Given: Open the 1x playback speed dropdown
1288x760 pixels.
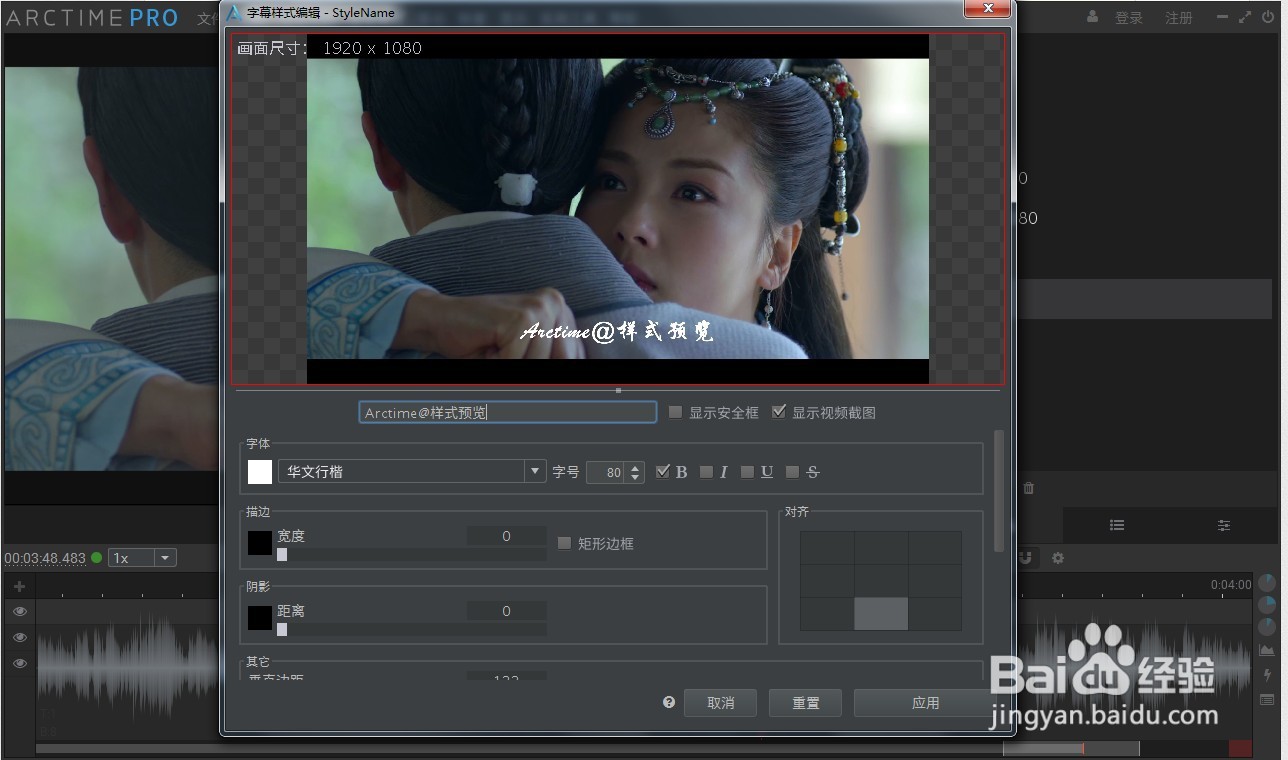Looking at the screenshot, I should [x=142, y=558].
